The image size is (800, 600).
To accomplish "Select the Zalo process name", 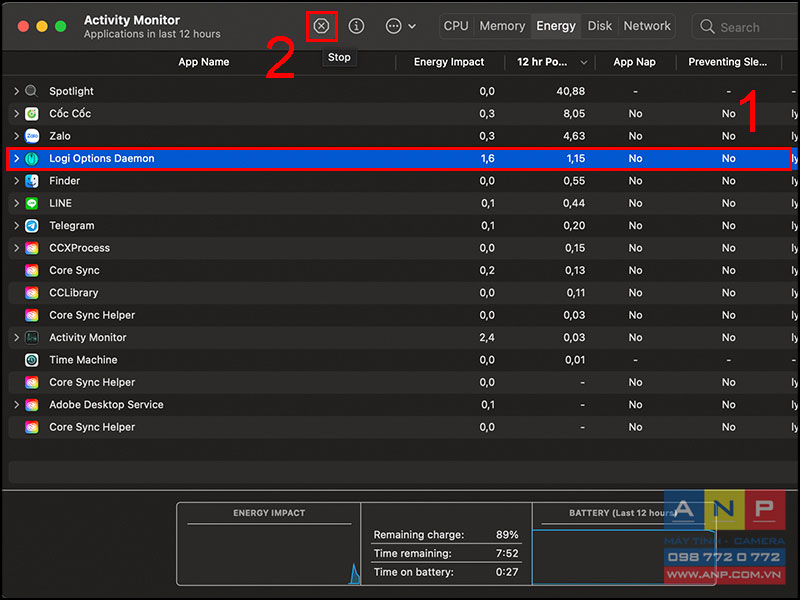I will tap(60, 136).
